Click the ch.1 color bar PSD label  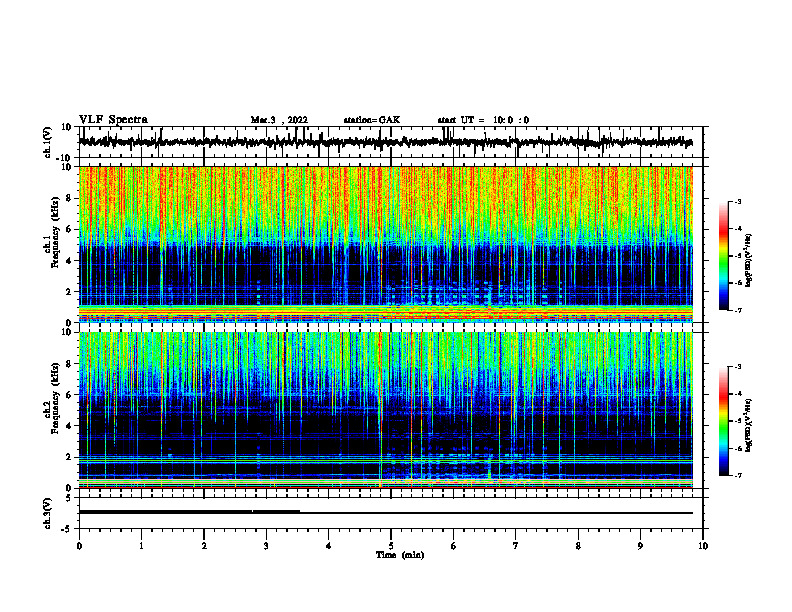click(749, 261)
